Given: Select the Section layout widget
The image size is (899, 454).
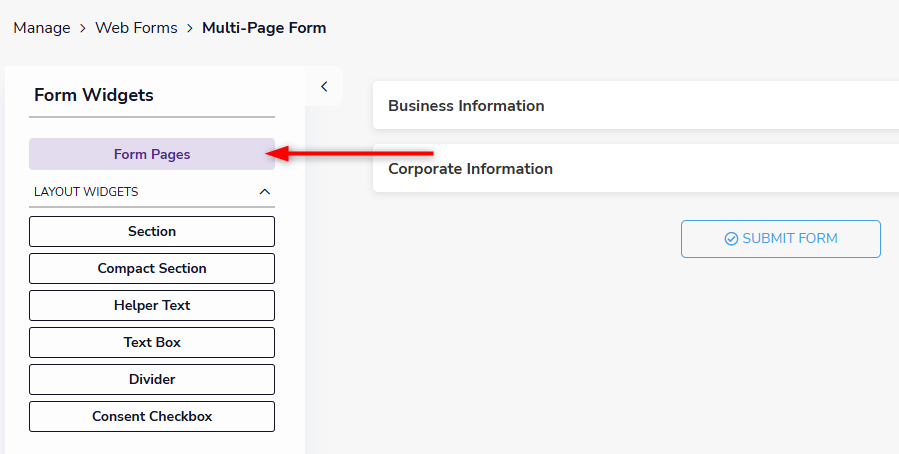Looking at the screenshot, I should [152, 231].
